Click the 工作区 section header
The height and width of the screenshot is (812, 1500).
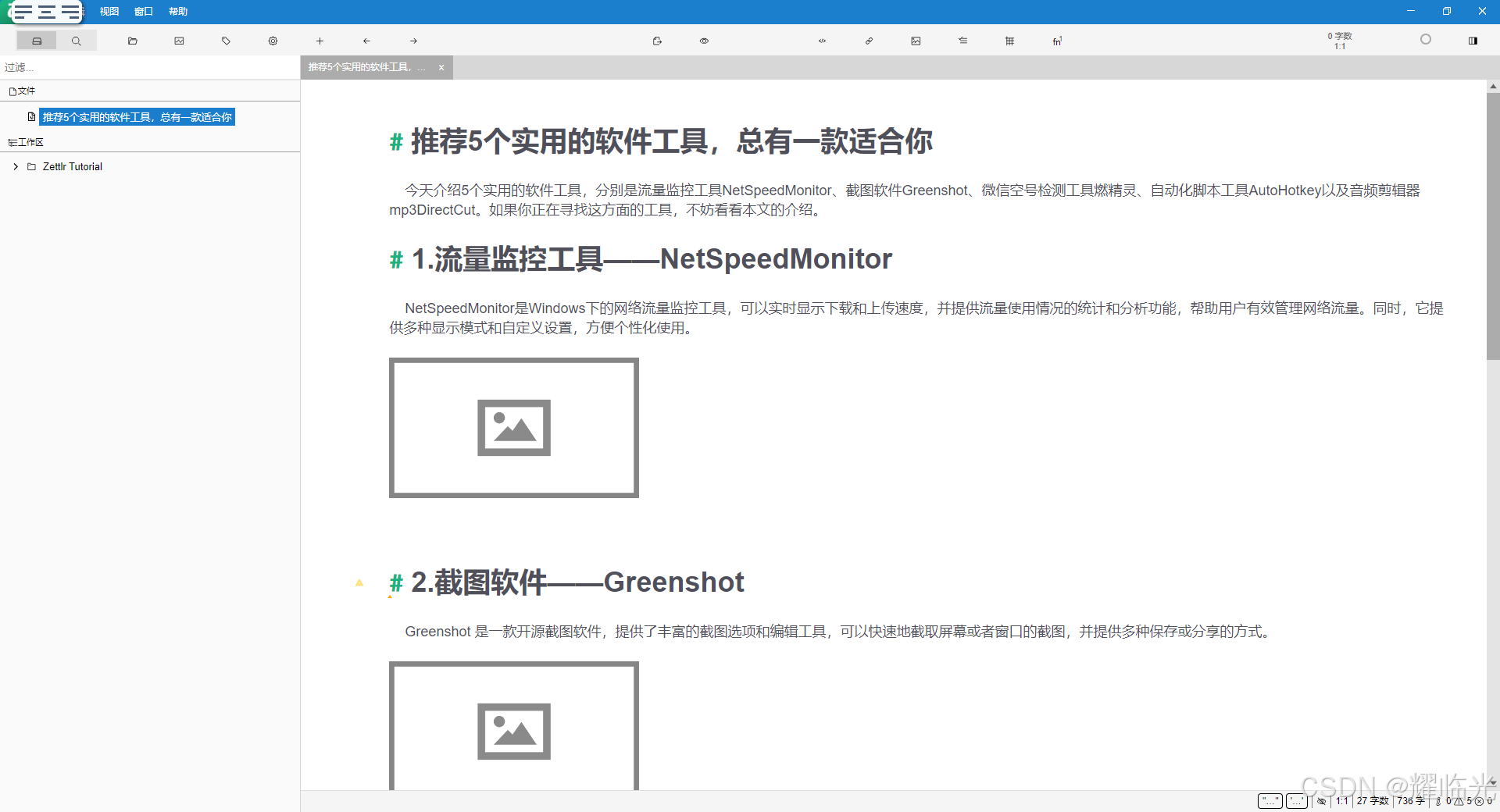click(x=26, y=142)
